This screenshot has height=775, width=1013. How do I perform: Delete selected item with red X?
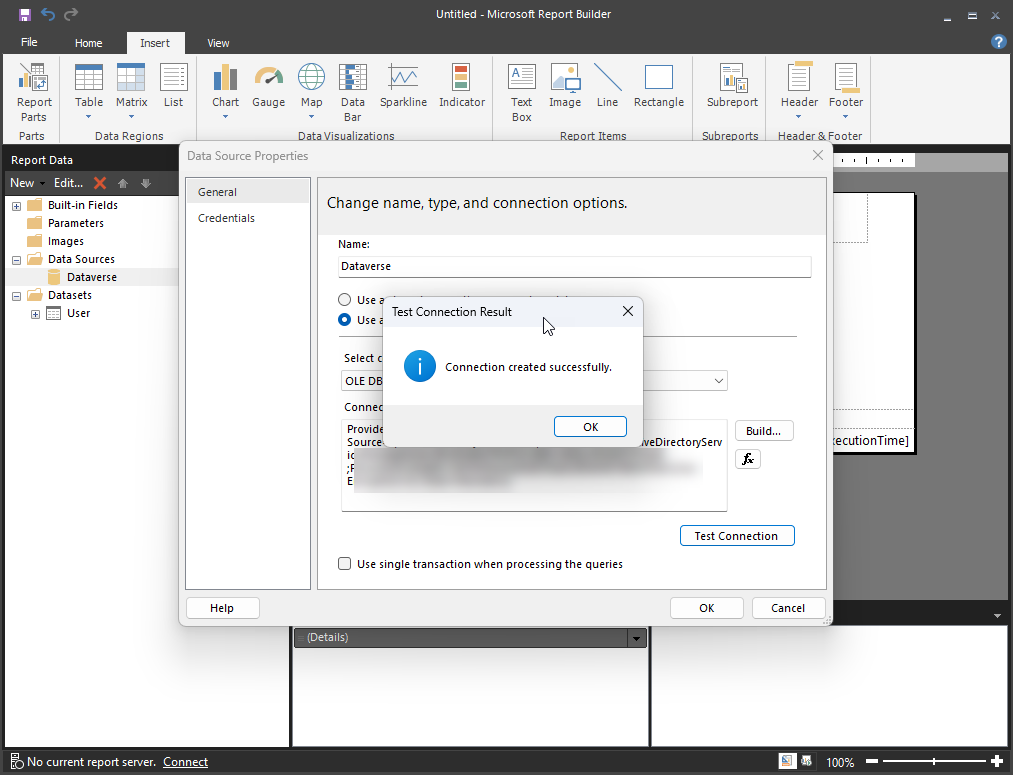(99, 183)
